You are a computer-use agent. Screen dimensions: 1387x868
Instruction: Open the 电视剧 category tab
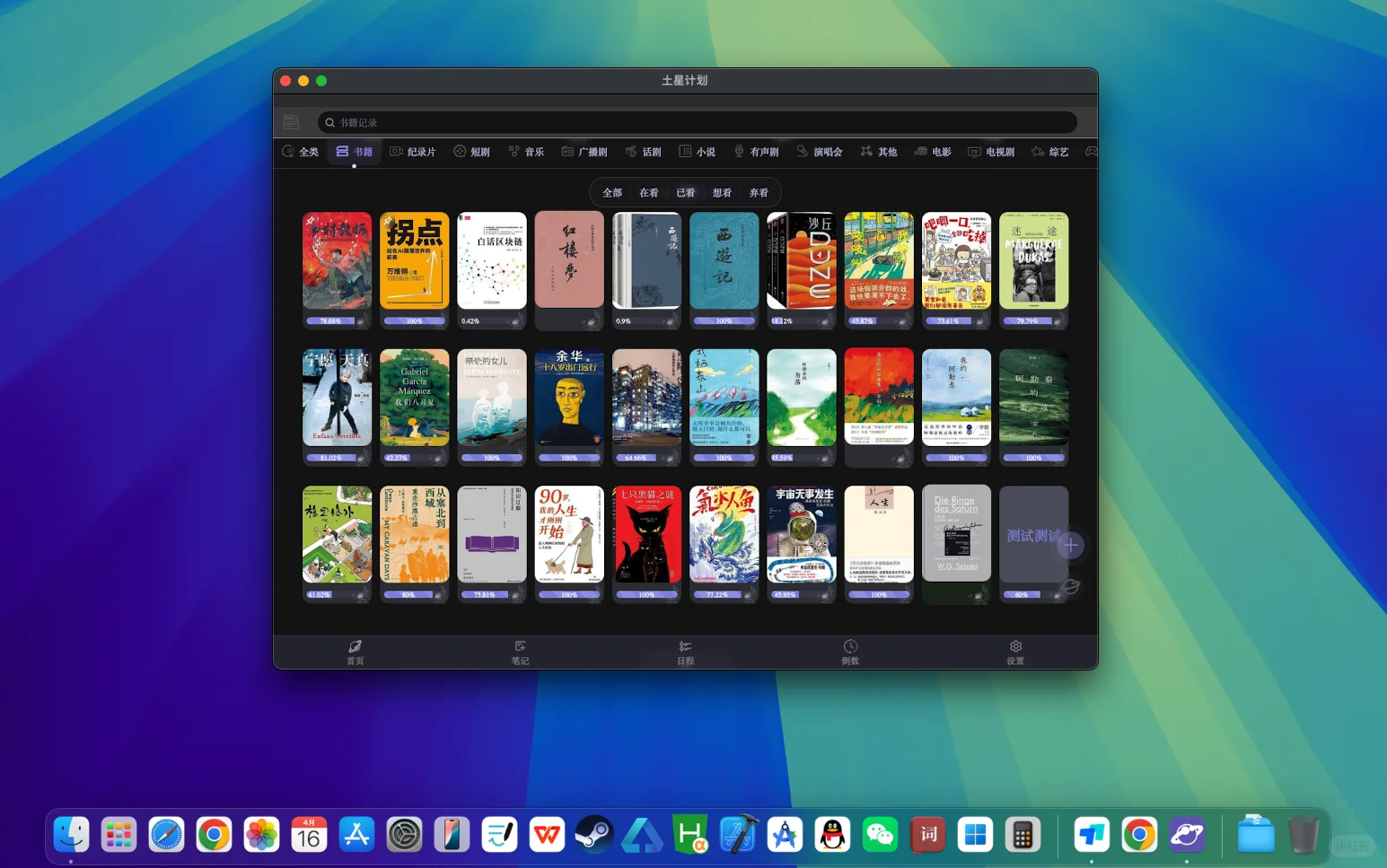(991, 152)
